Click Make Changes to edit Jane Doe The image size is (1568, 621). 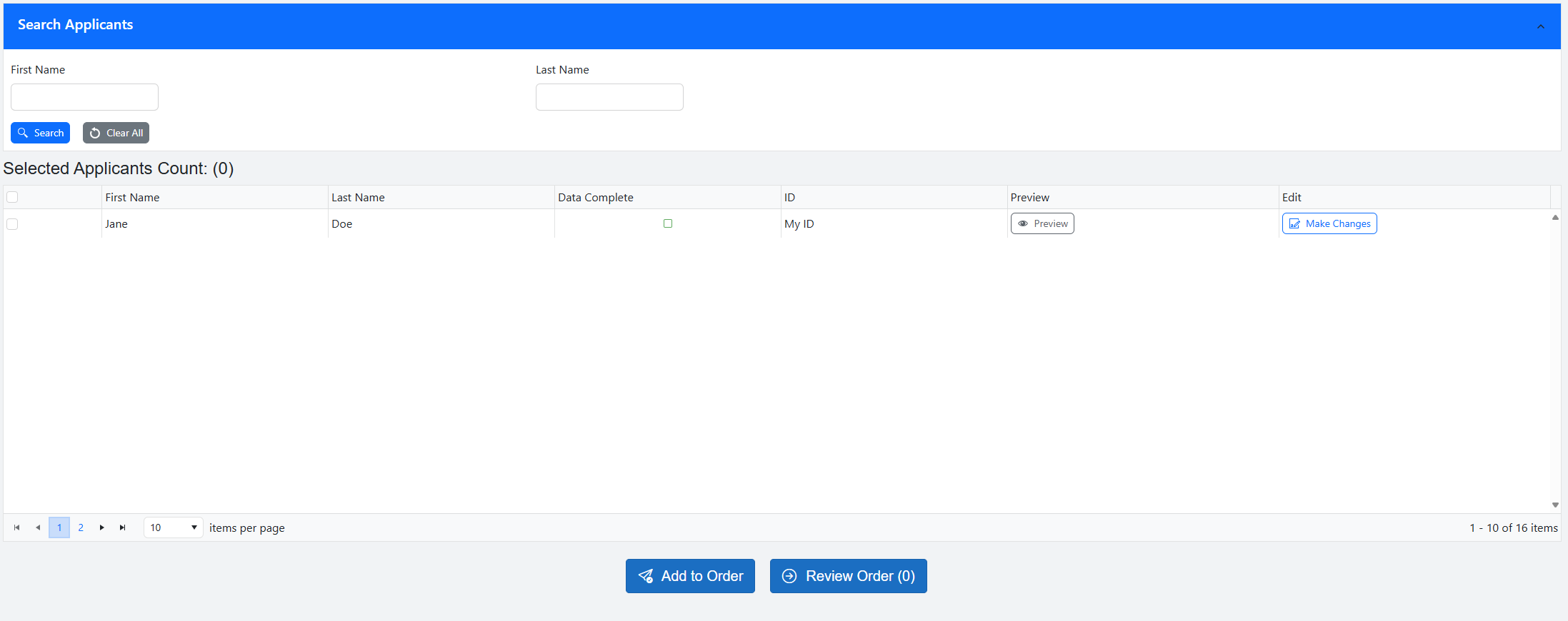[1329, 223]
